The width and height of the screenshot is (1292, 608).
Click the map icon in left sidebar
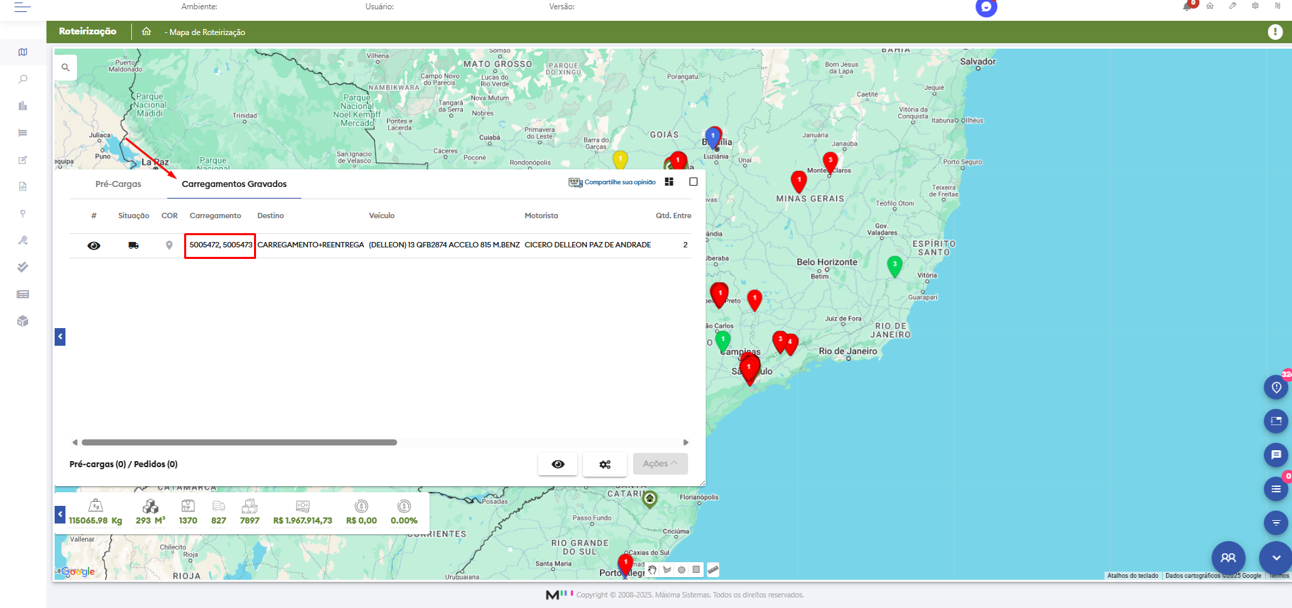point(23,52)
